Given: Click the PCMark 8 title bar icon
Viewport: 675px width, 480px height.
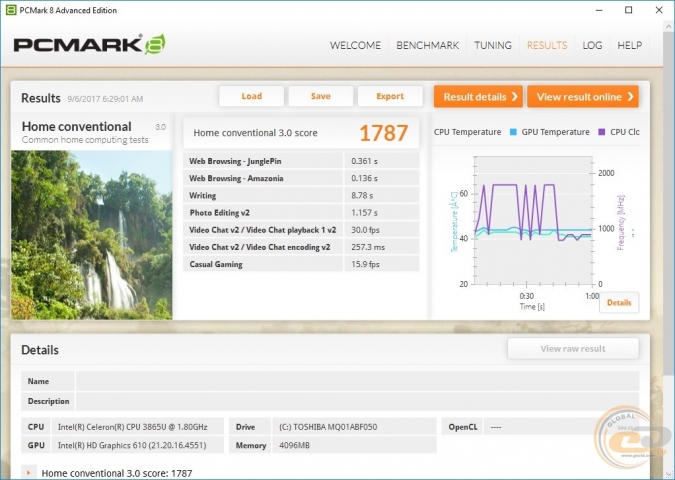Looking at the screenshot, I should coord(11,10).
